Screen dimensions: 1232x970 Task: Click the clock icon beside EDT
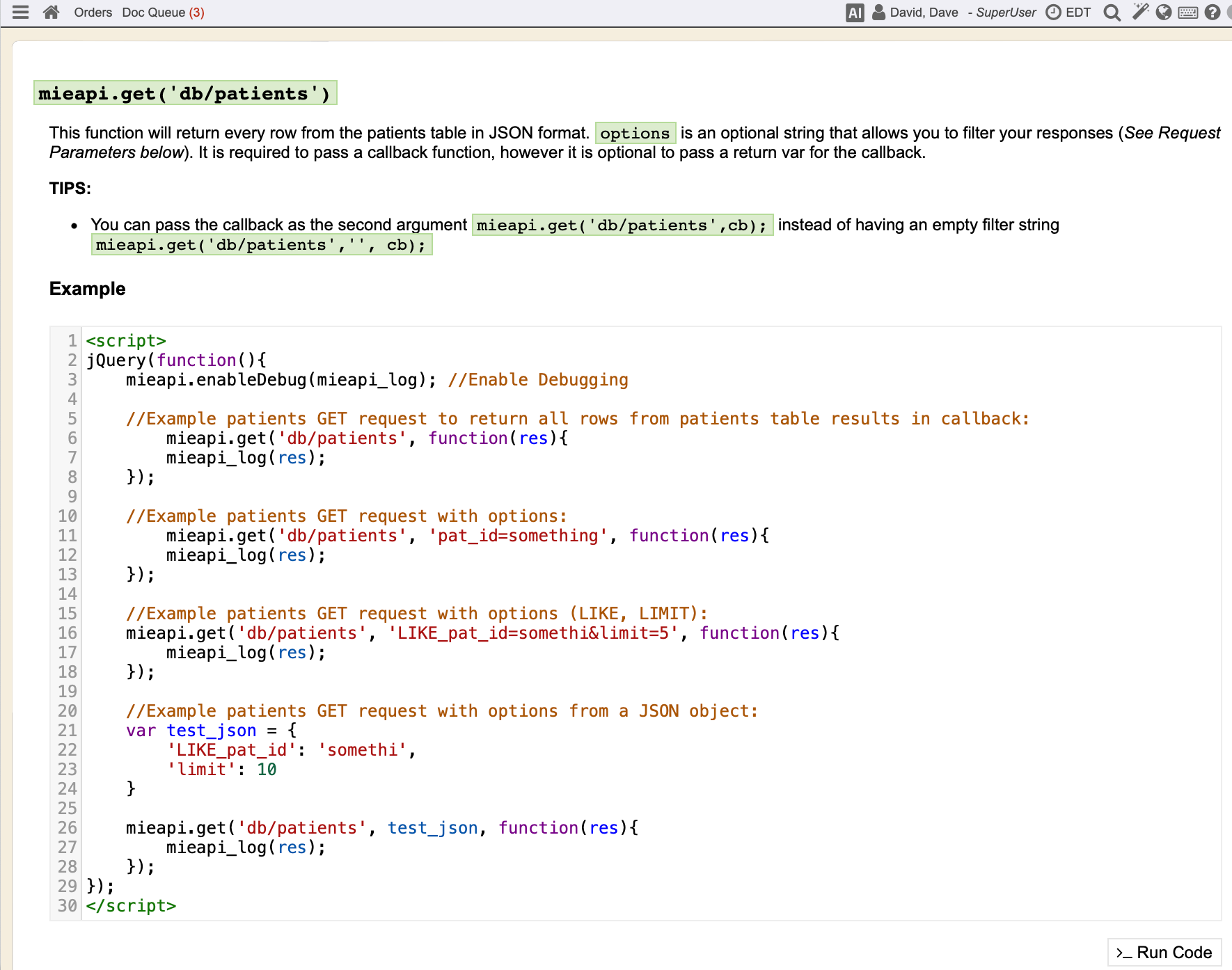click(x=1054, y=13)
